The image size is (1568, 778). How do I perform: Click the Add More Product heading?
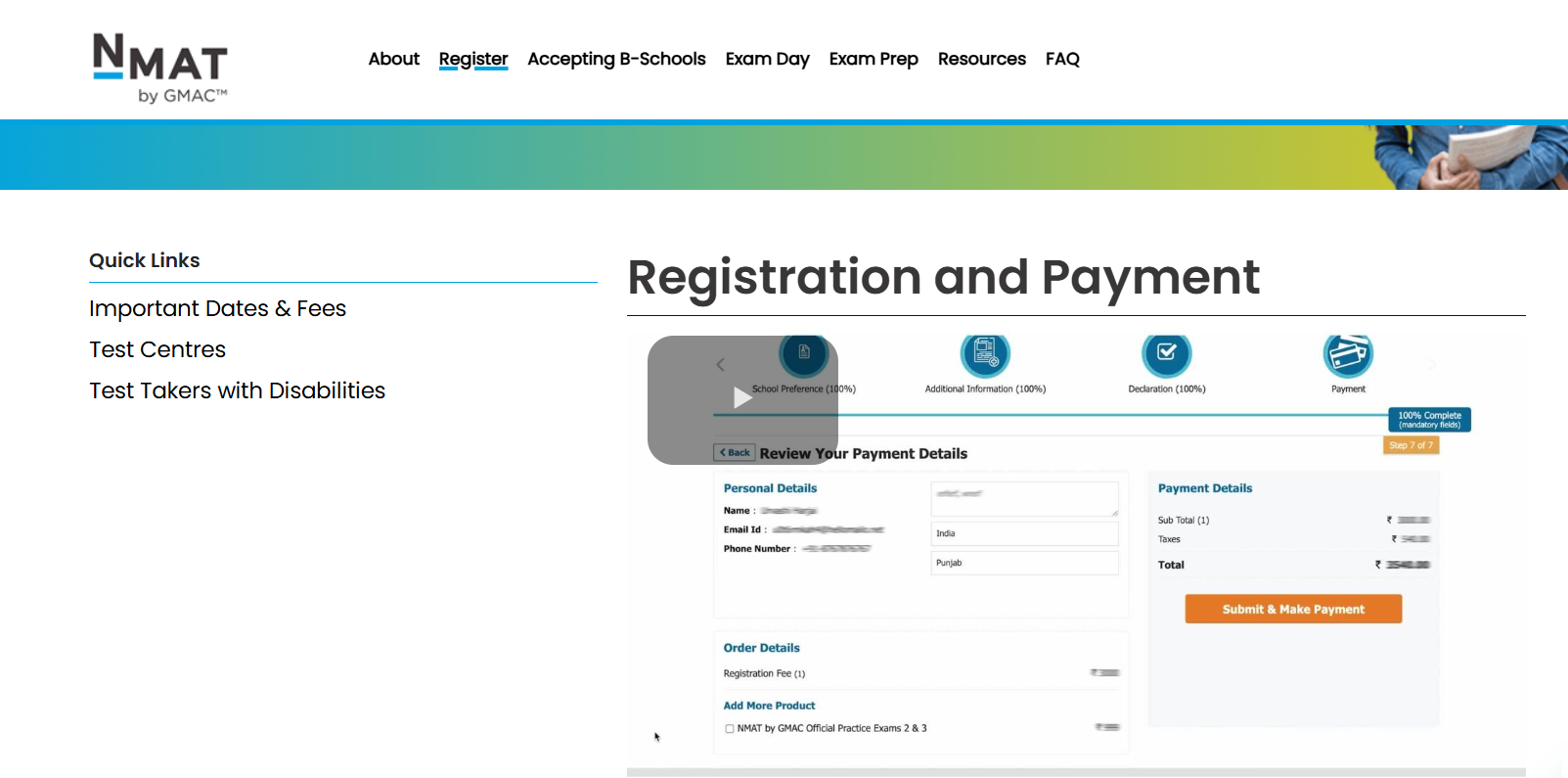click(x=769, y=706)
